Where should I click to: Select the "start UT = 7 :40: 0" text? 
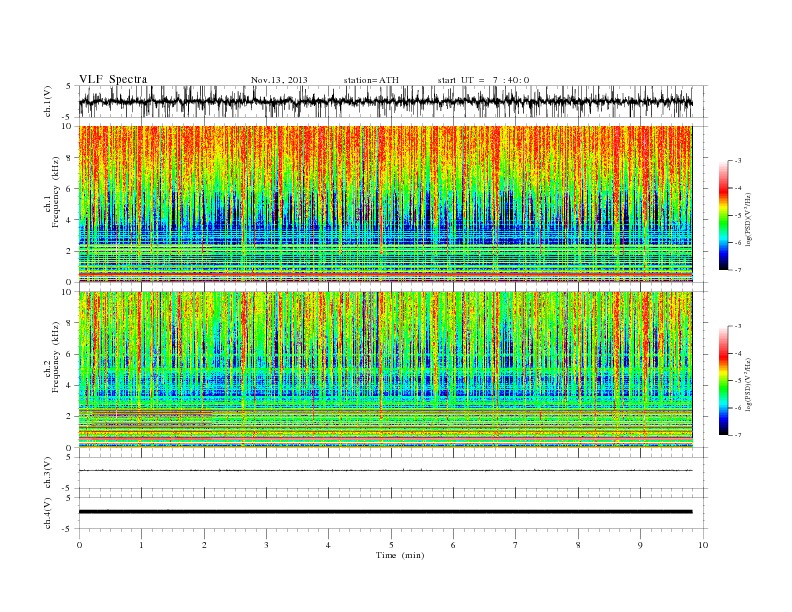pyautogui.click(x=483, y=80)
